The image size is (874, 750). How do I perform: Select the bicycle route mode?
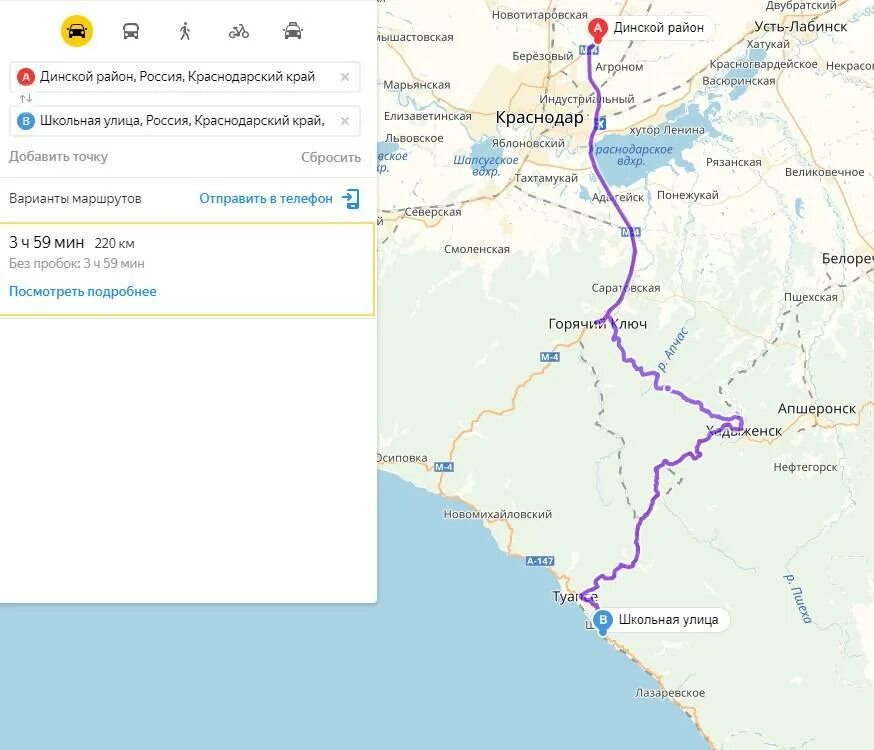(x=239, y=32)
